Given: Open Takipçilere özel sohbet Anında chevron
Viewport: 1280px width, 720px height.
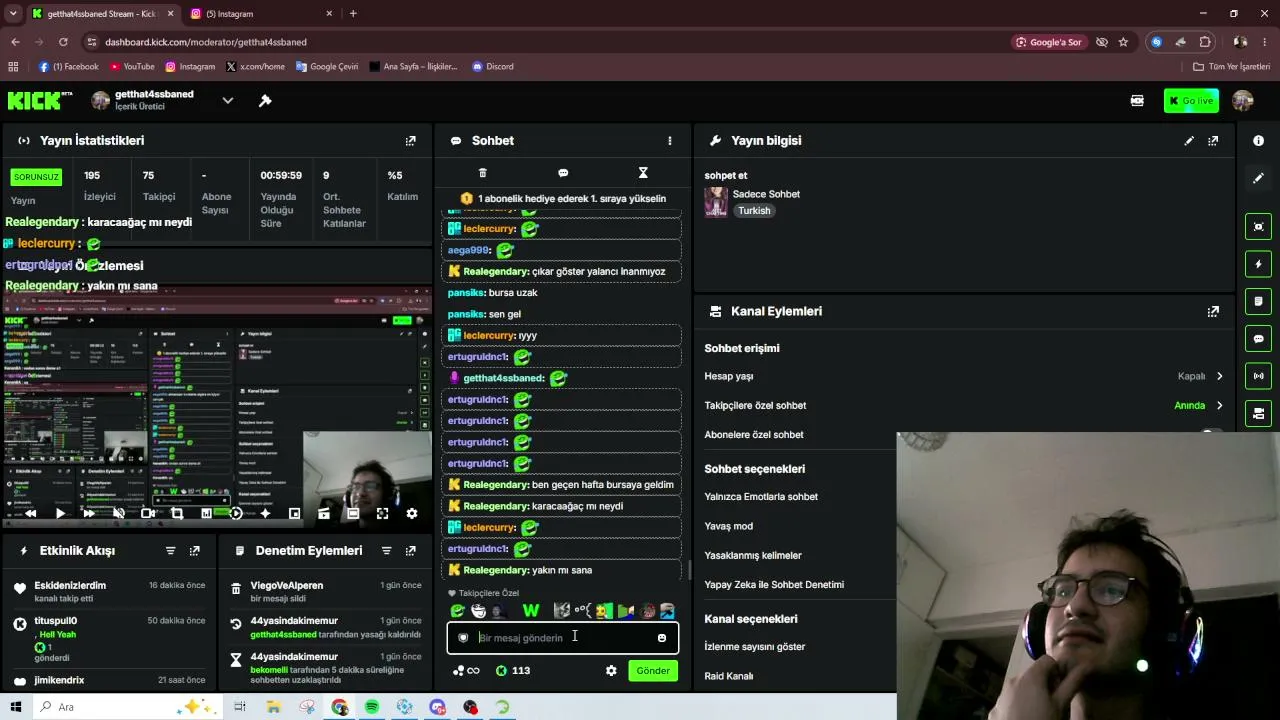Looking at the screenshot, I should [x=1219, y=405].
